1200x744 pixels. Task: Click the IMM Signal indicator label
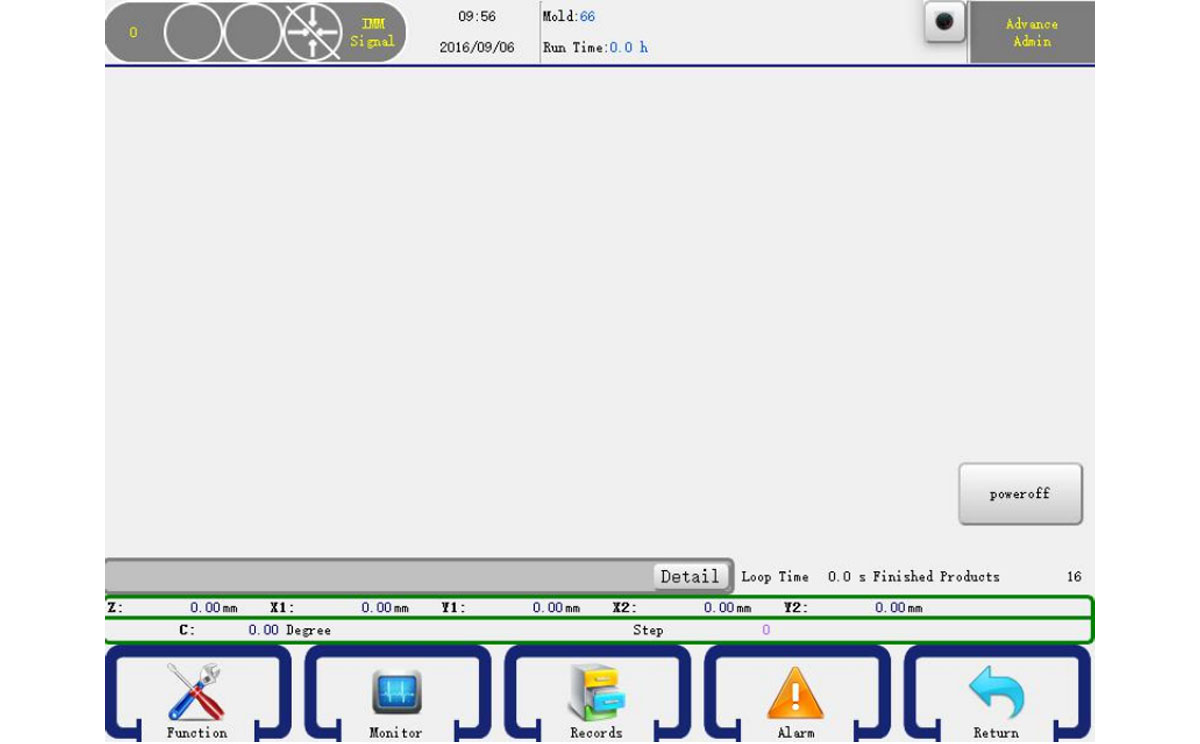point(372,33)
